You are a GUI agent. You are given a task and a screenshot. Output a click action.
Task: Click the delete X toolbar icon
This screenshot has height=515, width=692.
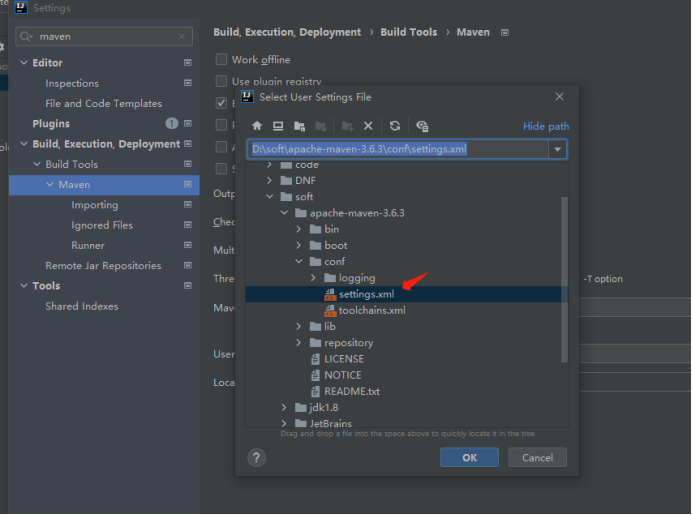(368, 126)
